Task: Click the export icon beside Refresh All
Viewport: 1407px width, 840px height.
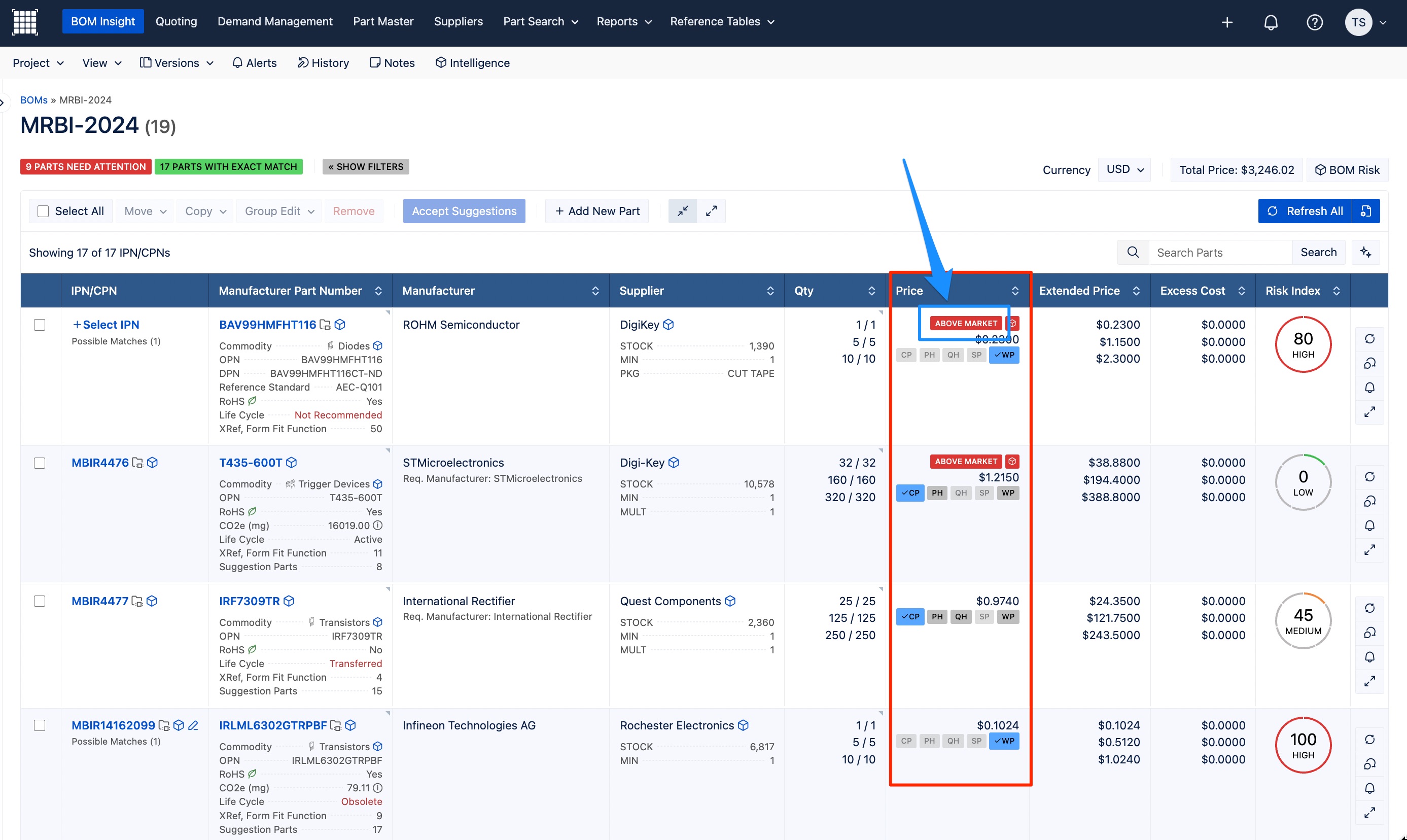Action: coord(1366,211)
